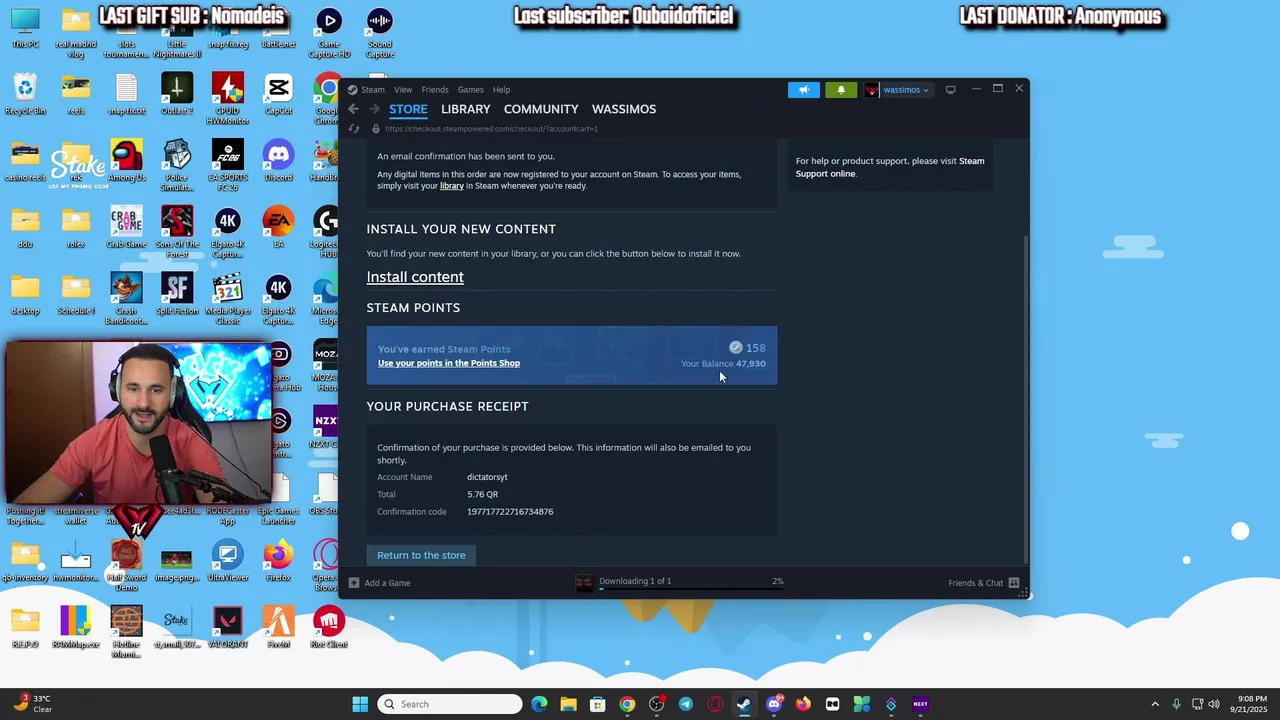Open the green Steam notifications bell
This screenshot has height=720, width=1280.
[841, 90]
